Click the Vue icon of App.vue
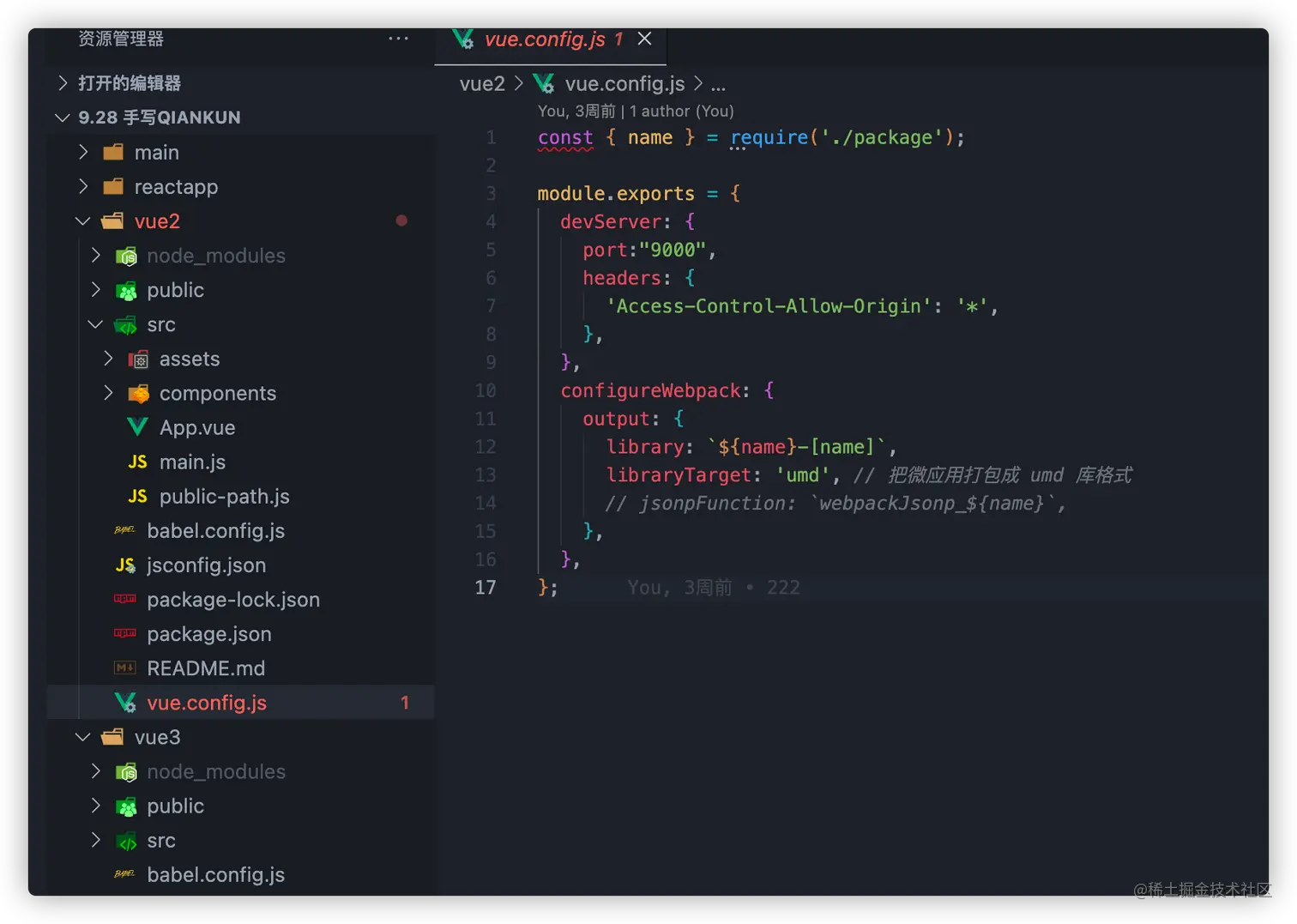Image resolution: width=1297 pixels, height=924 pixels. click(137, 426)
